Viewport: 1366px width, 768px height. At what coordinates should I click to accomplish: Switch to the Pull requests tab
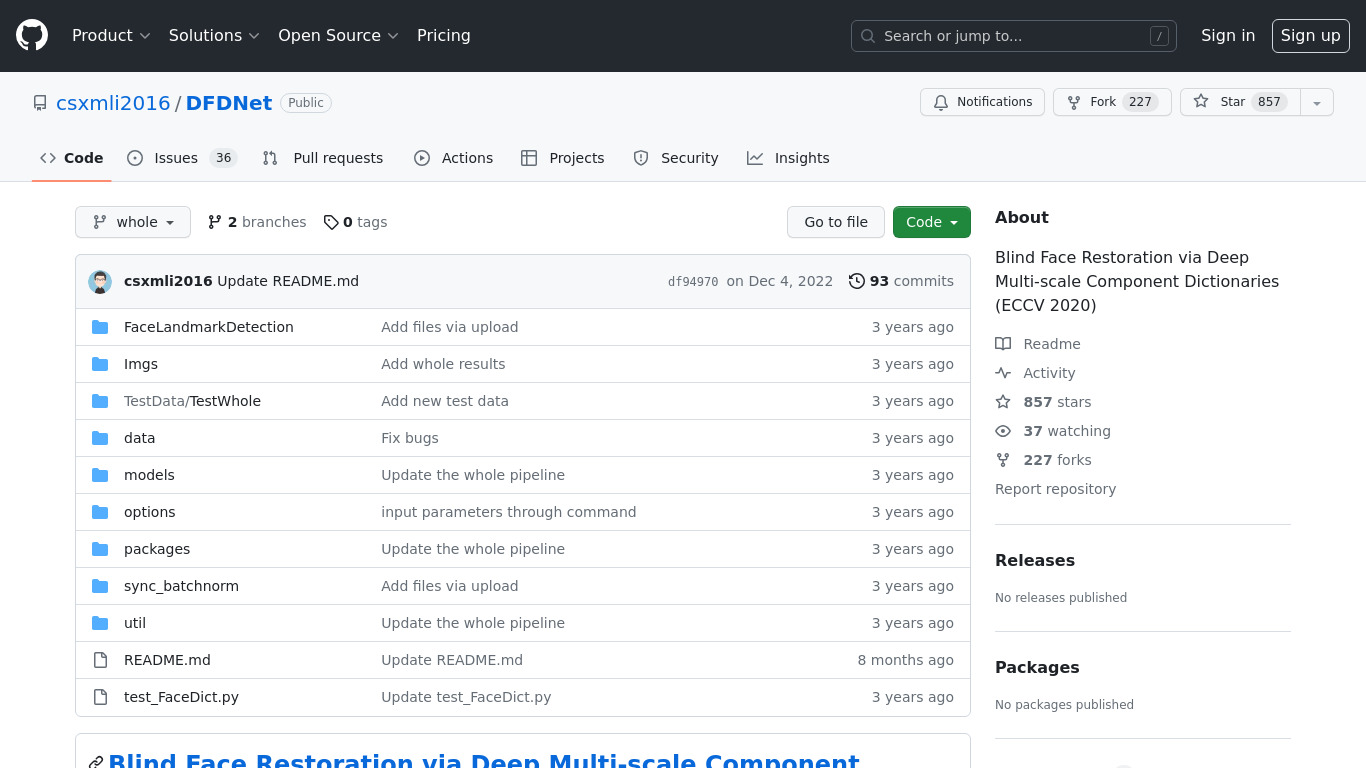(323, 158)
